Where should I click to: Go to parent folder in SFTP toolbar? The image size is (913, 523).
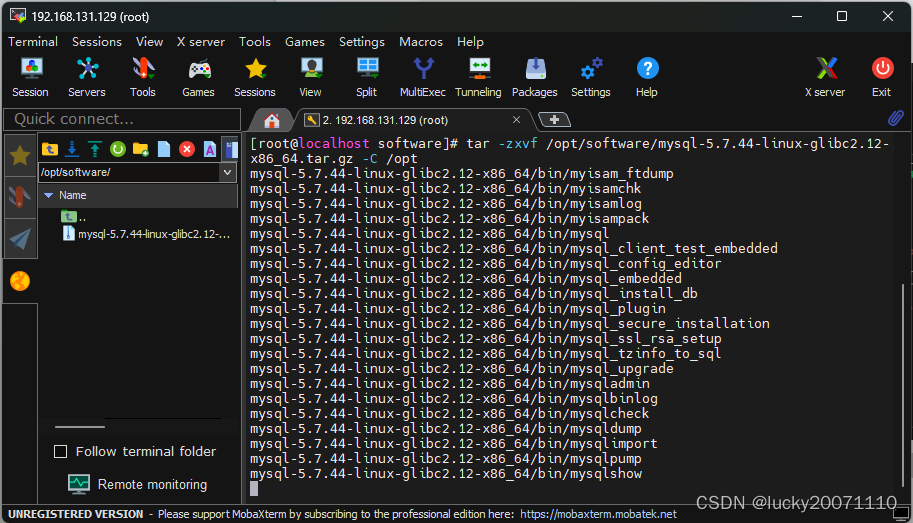[50, 149]
